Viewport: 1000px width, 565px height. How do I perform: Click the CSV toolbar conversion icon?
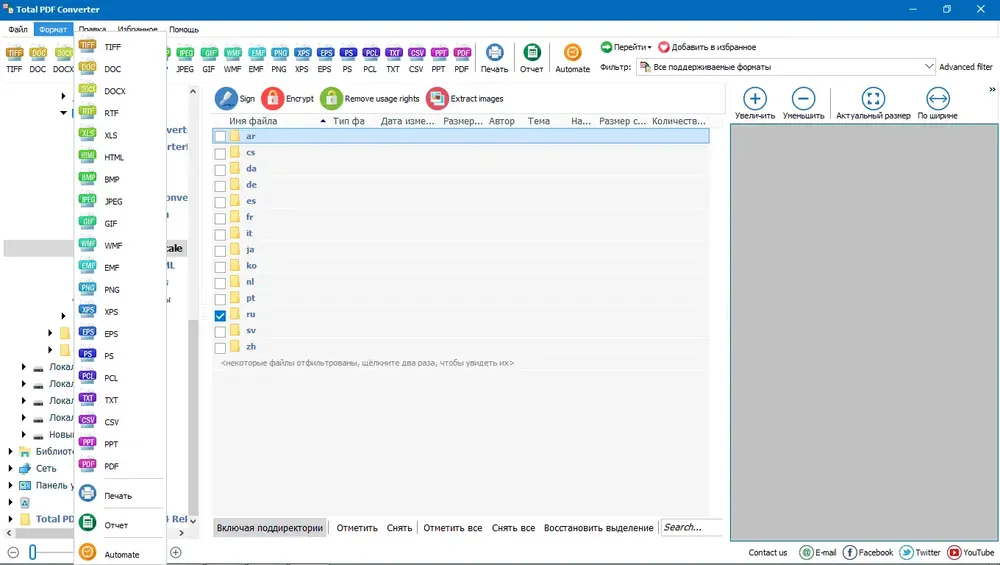[x=416, y=59]
